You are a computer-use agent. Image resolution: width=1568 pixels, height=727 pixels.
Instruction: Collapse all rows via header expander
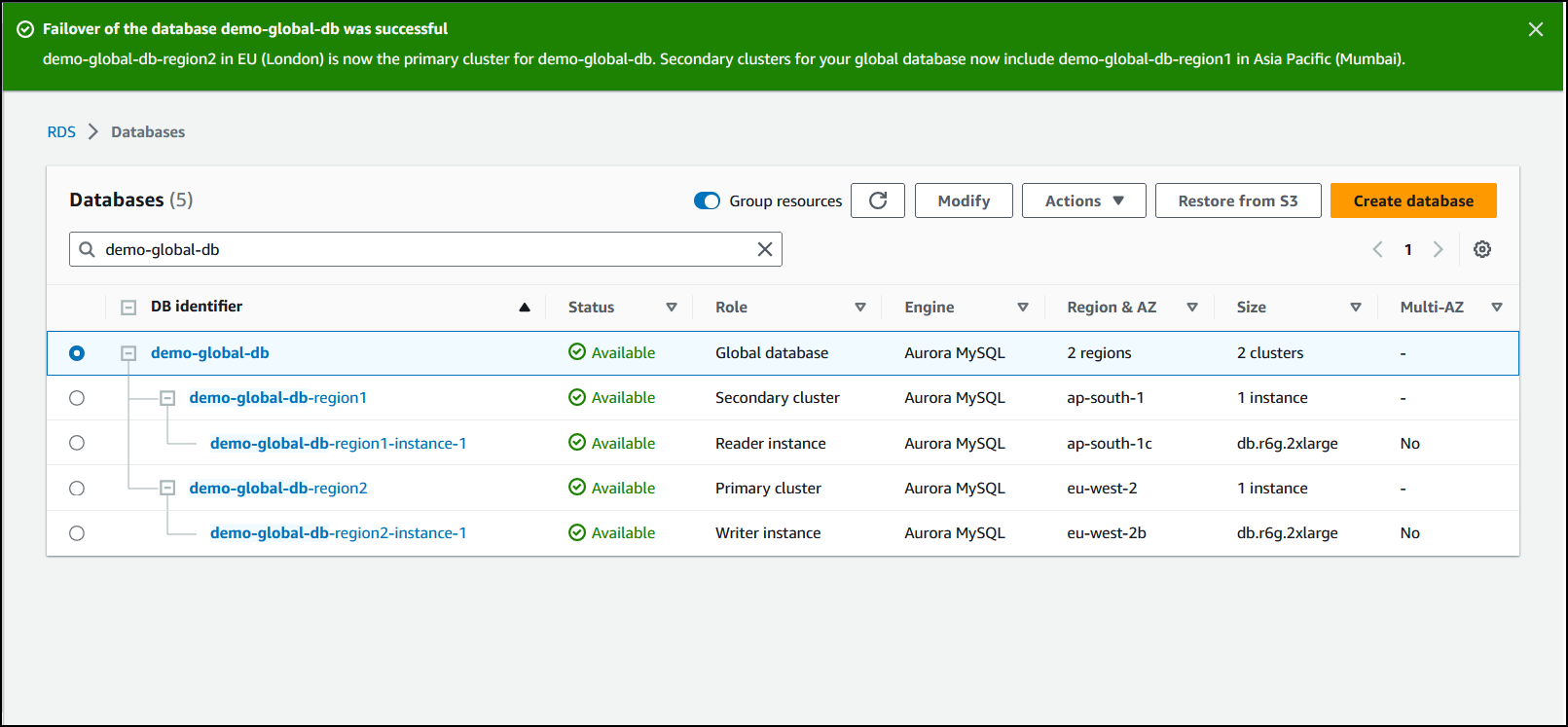(128, 308)
